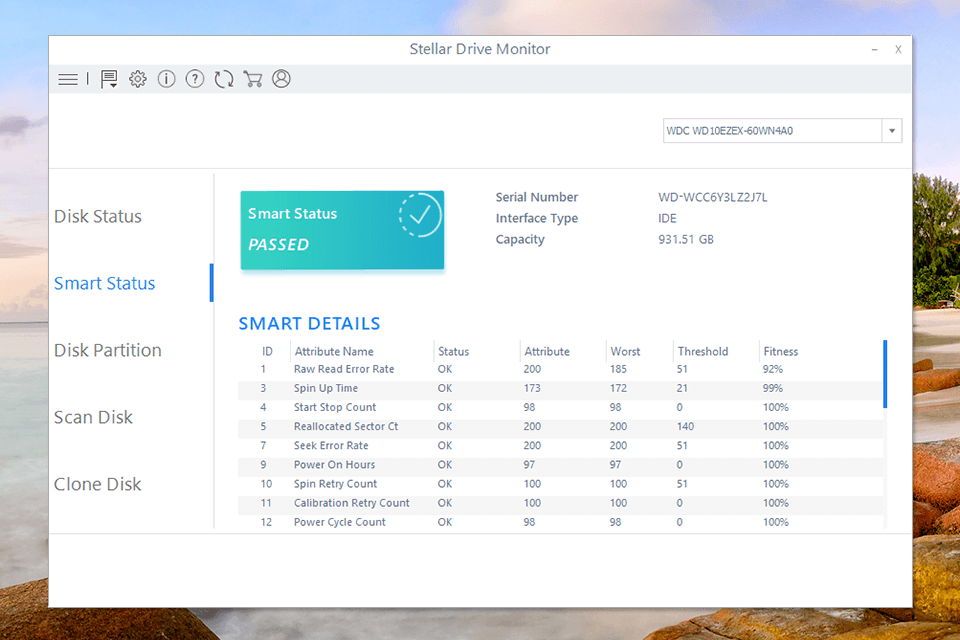Open the Disk Partition section

click(x=108, y=351)
